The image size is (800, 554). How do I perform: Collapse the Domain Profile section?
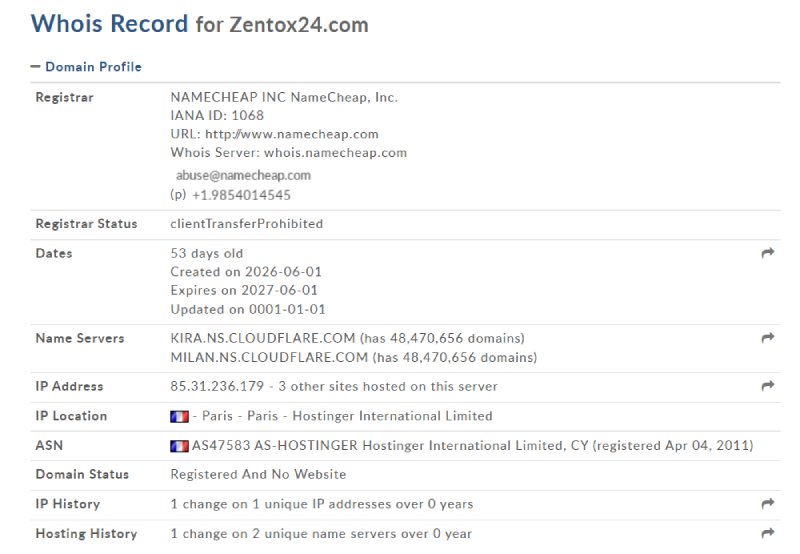click(x=86, y=67)
